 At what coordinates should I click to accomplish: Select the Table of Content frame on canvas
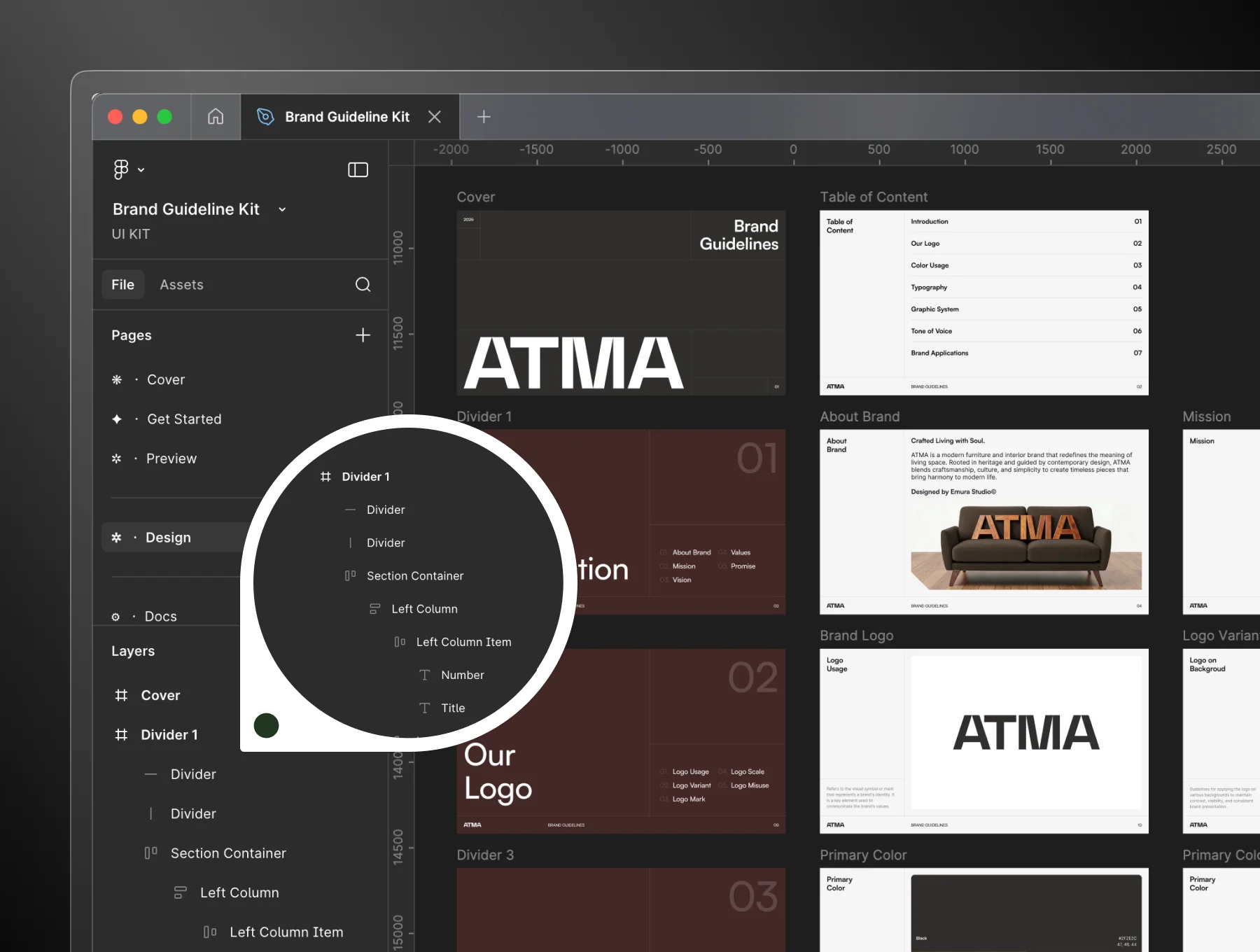pos(984,302)
